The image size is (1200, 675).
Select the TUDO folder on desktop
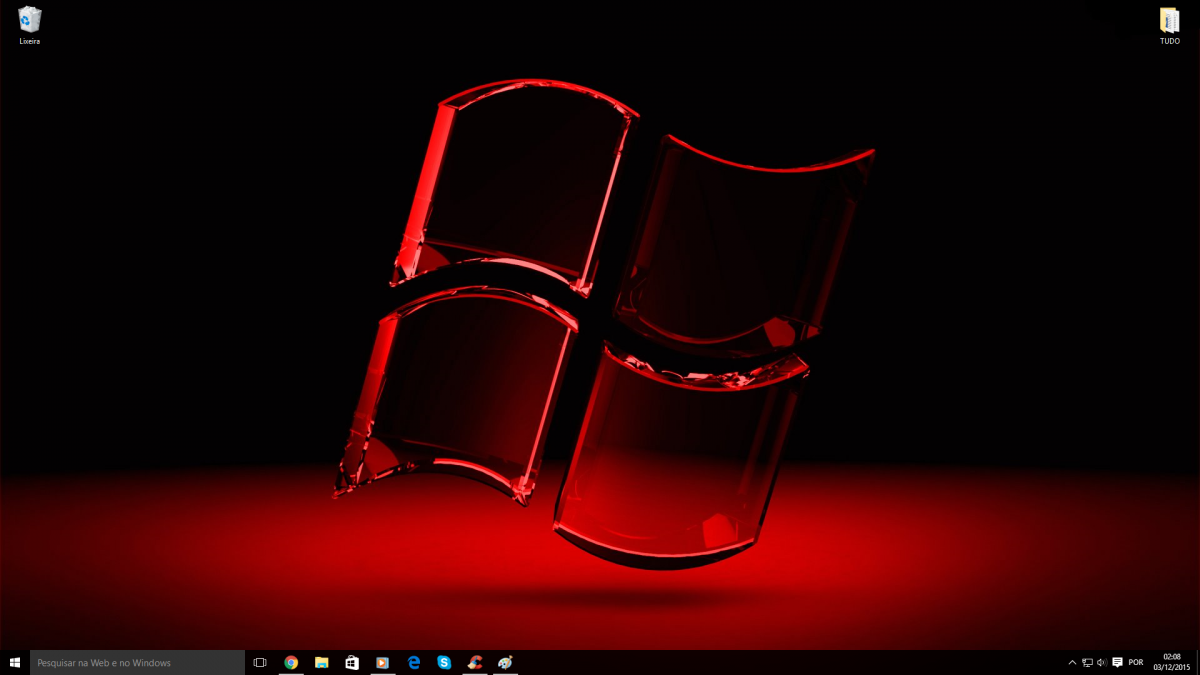1169,25
